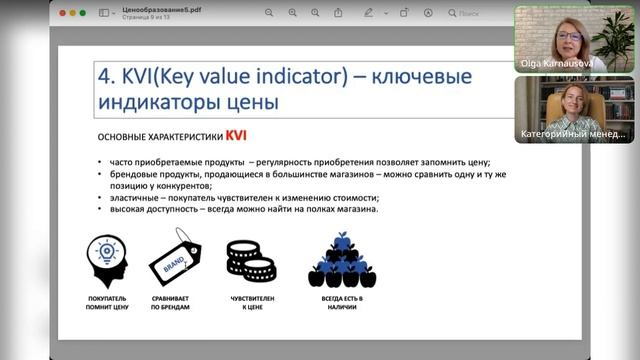
Task: Open the Share icon in Preview toolbar
Action: click(x=338, y=13)
